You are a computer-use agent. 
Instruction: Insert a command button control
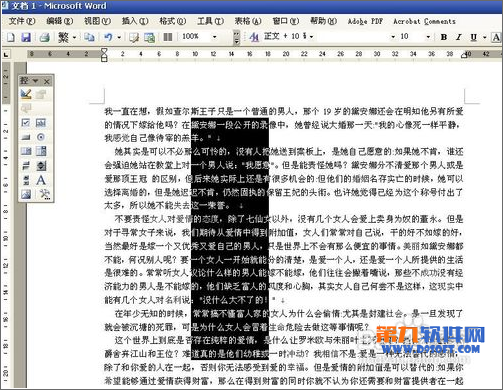click(x=26, y=137)
